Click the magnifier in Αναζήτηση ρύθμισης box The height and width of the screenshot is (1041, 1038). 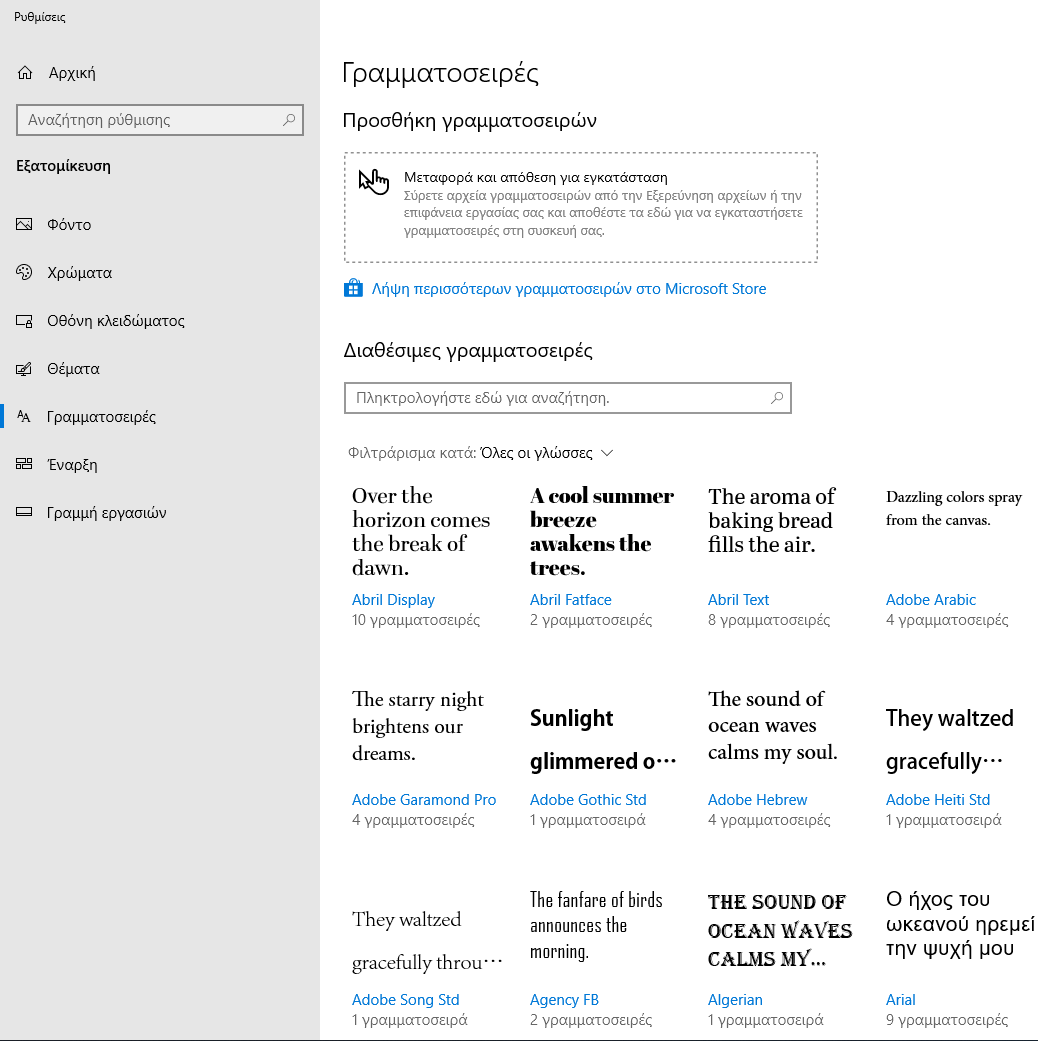pos(289,120)
